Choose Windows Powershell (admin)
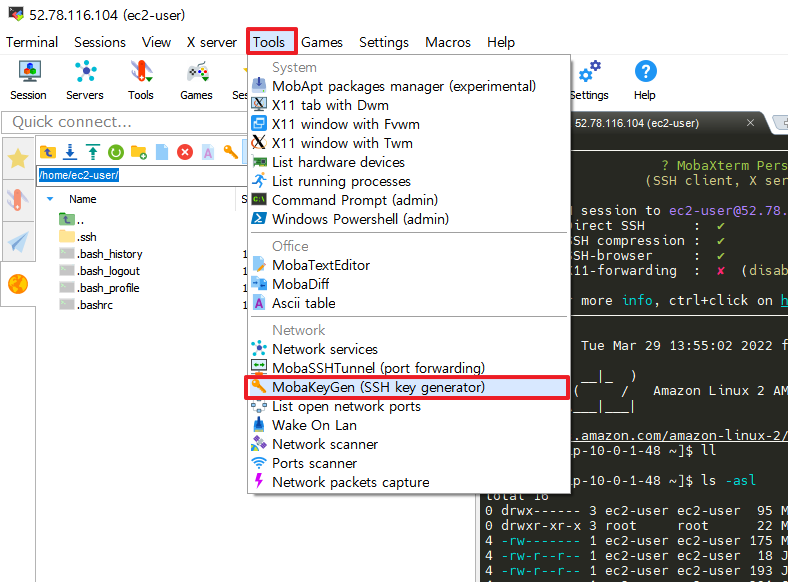Image resolution: width=788 pixels, height=582 pixels. pyautogui.click(x=408, y=219)
